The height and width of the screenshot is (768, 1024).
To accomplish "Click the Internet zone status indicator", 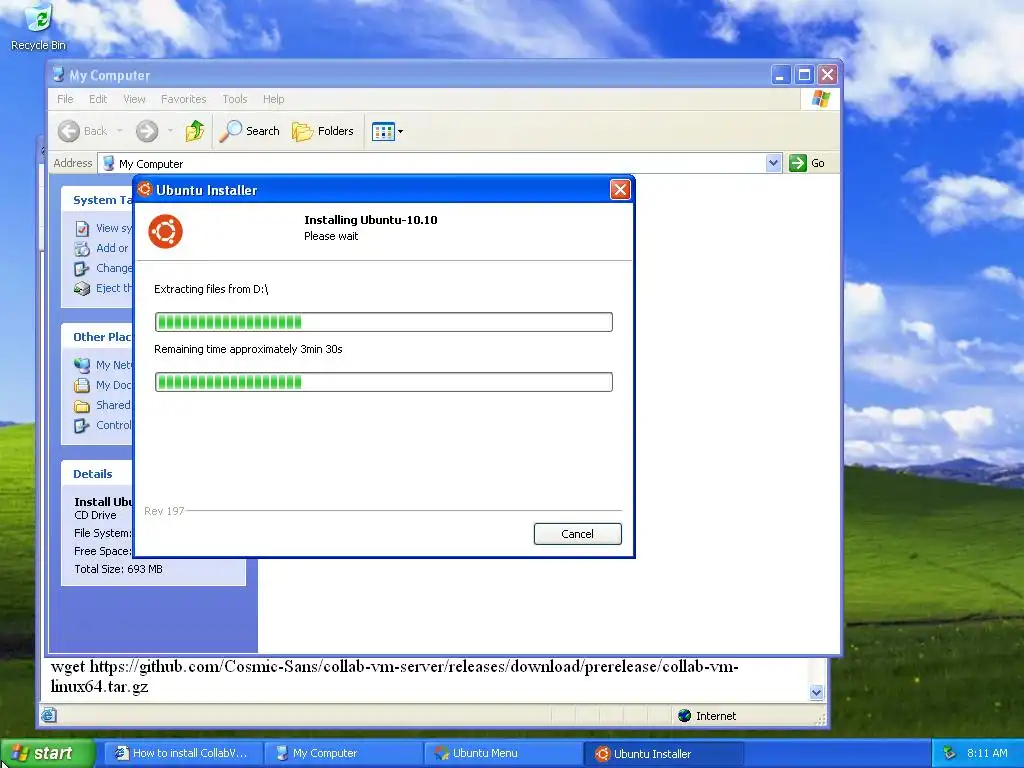I will (x=707, y=716).
